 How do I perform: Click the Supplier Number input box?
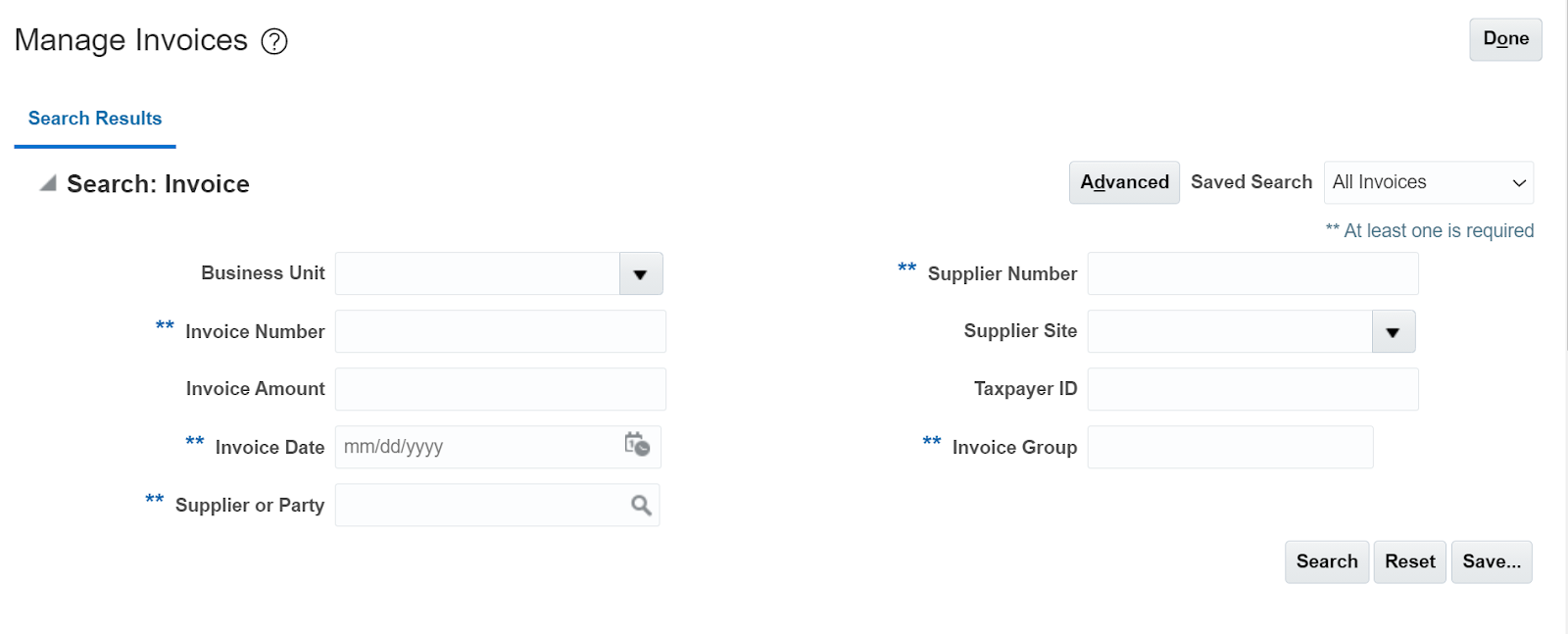click(1252, 274)
